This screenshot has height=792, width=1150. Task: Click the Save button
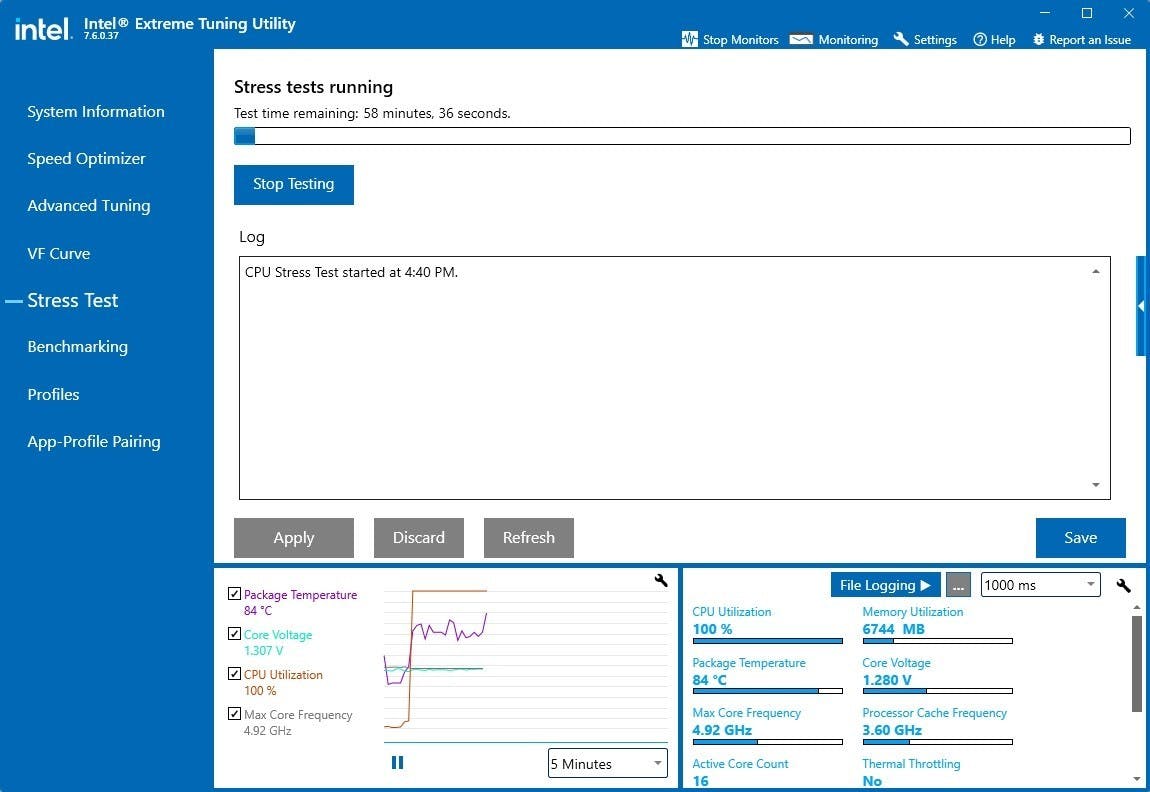(1080, 538)
